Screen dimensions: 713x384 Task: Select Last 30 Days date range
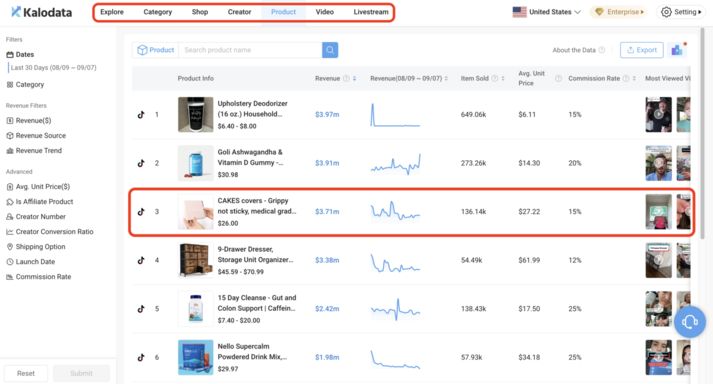[53, 67]
